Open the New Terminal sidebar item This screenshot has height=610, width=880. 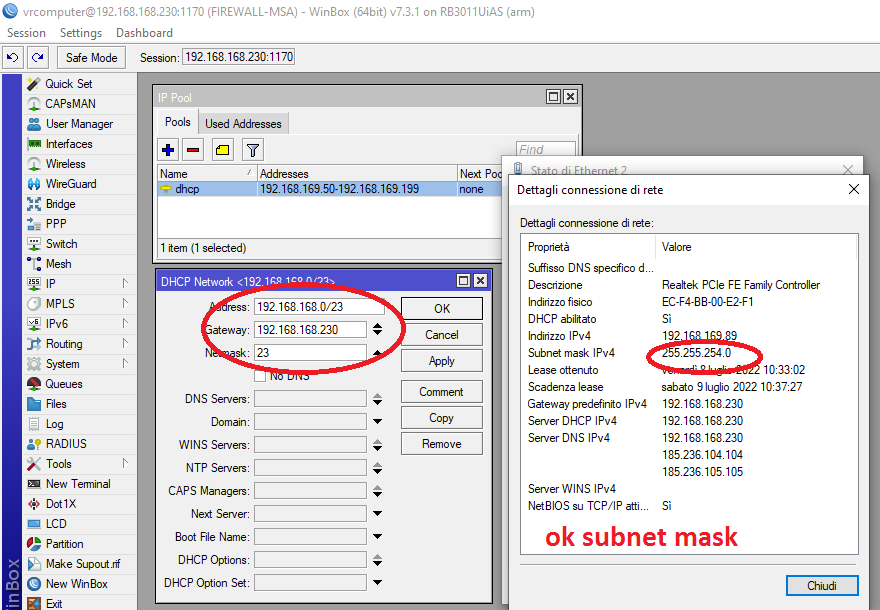pyautogui.click(x=78, y=484)
